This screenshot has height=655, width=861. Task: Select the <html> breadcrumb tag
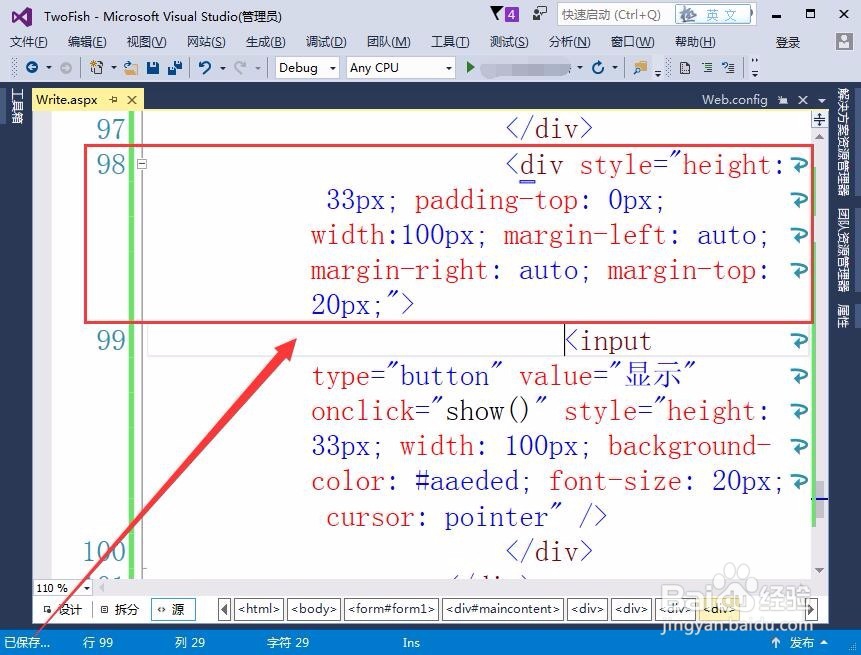point(259,609)
